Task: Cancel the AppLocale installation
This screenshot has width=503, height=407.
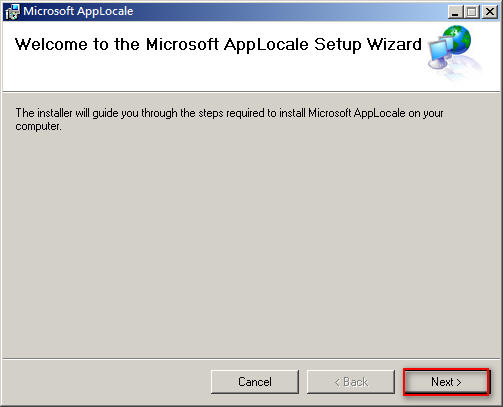Action: 255,382
